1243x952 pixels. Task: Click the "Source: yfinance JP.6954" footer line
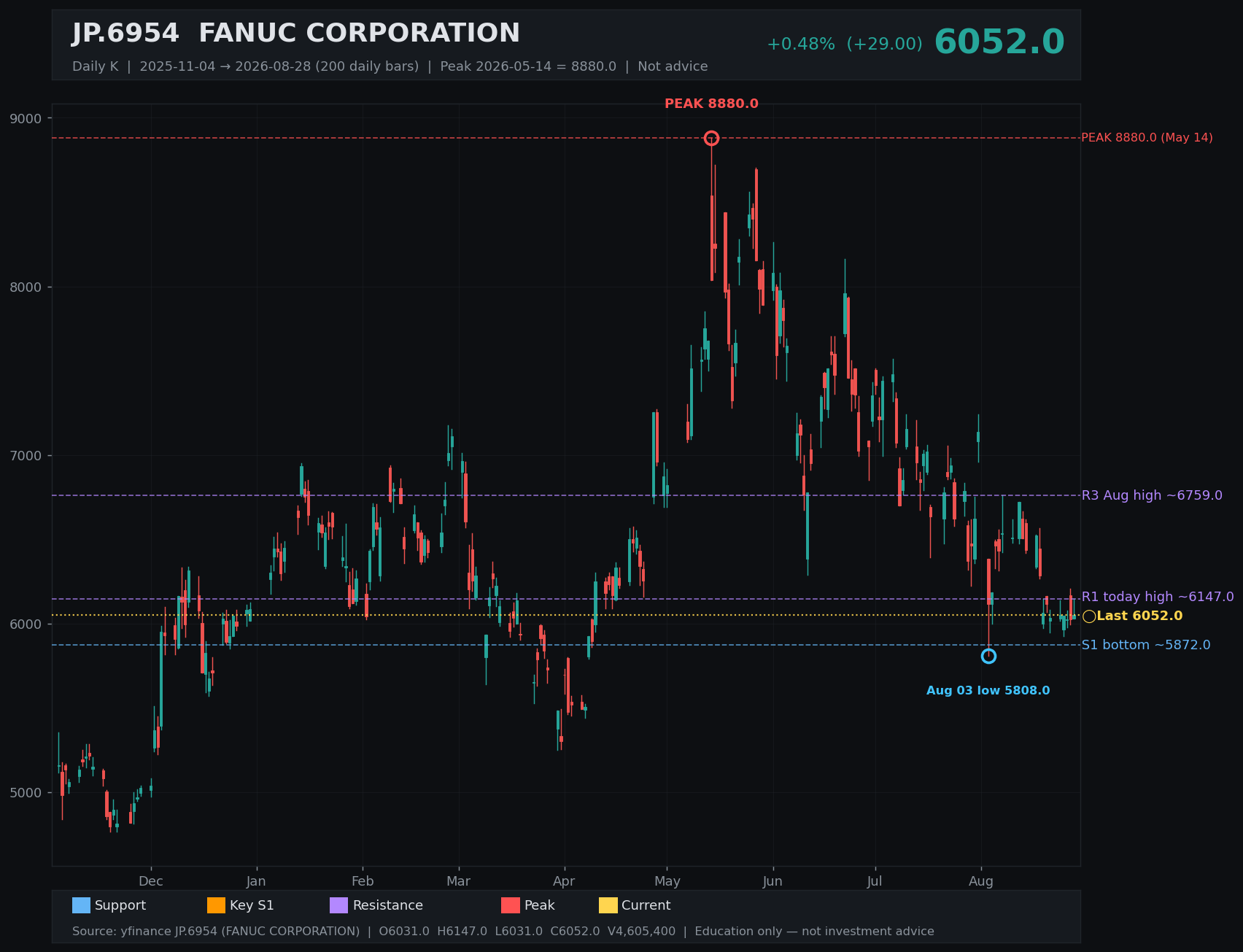(503, 932)
